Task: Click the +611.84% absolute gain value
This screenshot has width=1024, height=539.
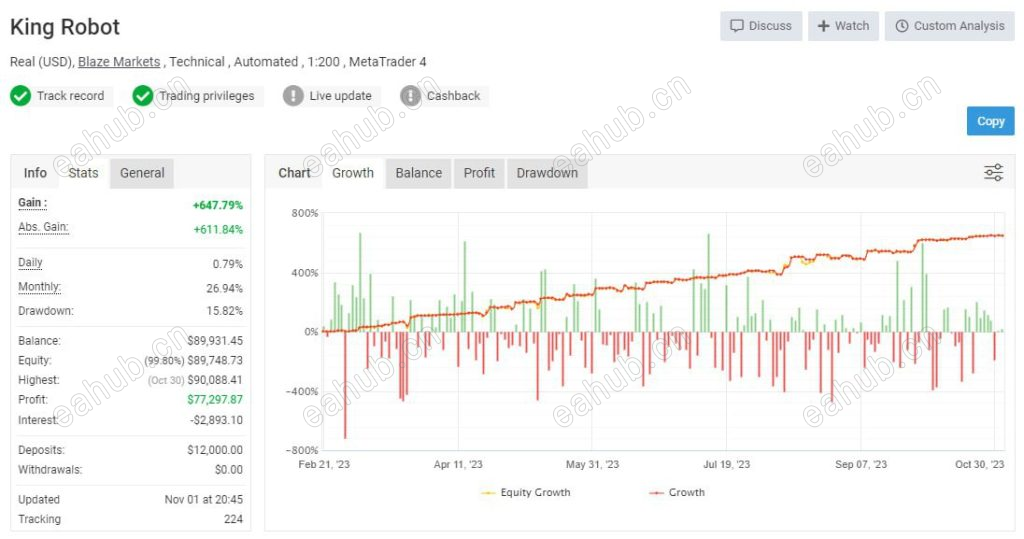Action: click(x=218, y=229)
